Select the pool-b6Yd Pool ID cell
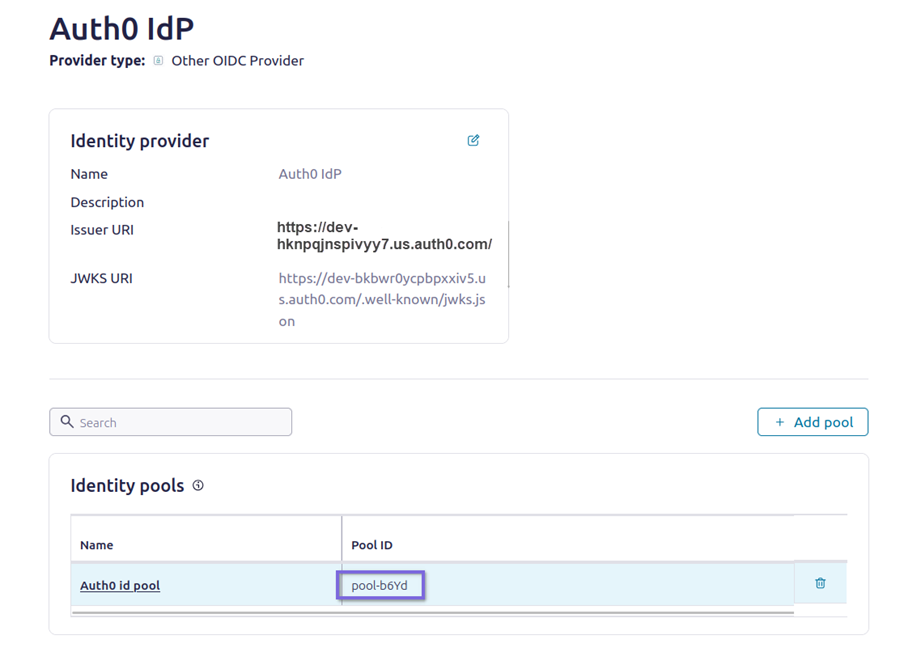Image resolution: width=900 pixels, height=648 pixels. tap(380, 584)
